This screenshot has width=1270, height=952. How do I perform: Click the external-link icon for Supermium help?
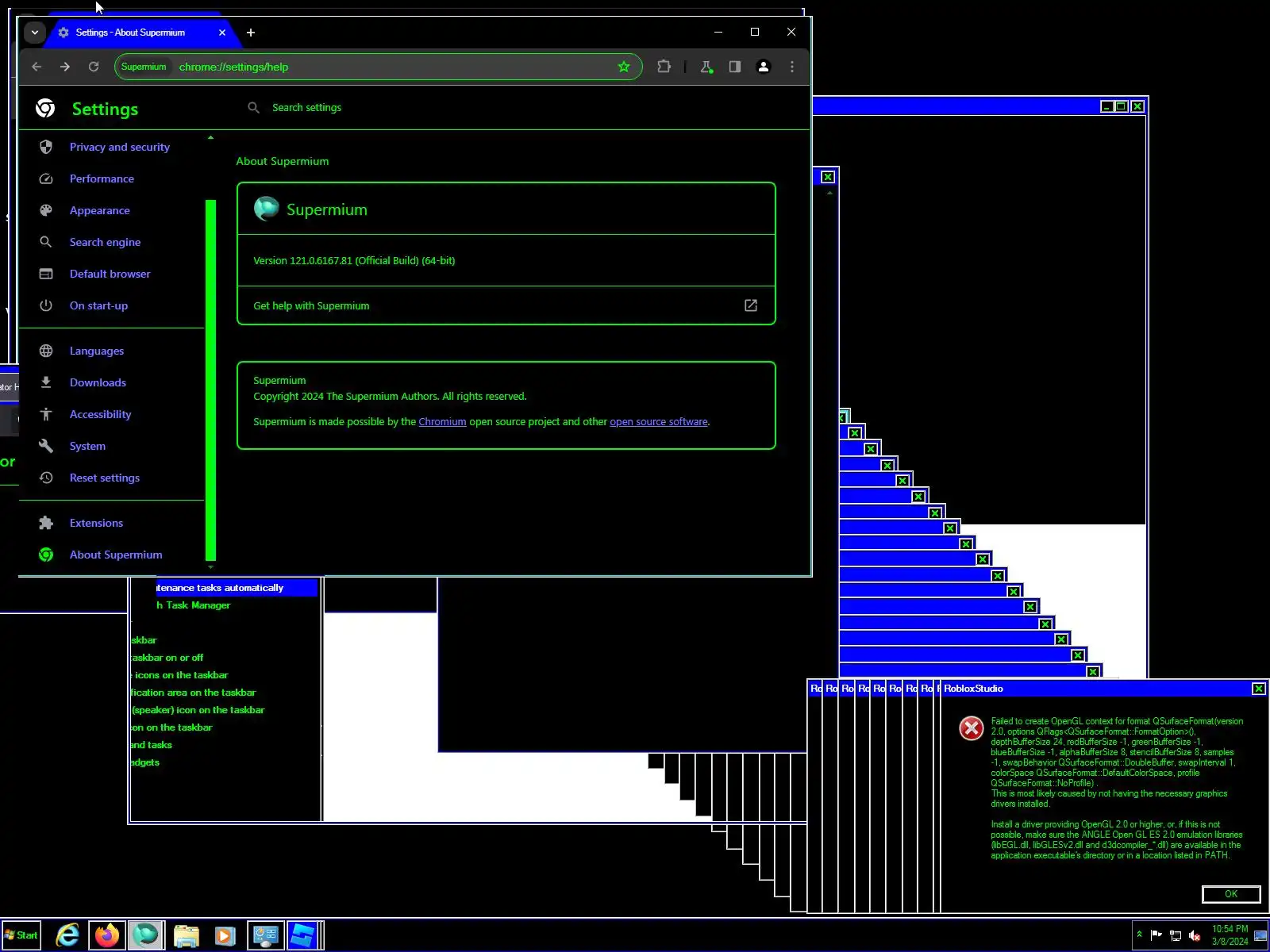pyautogui.click(x=751, y=305)
